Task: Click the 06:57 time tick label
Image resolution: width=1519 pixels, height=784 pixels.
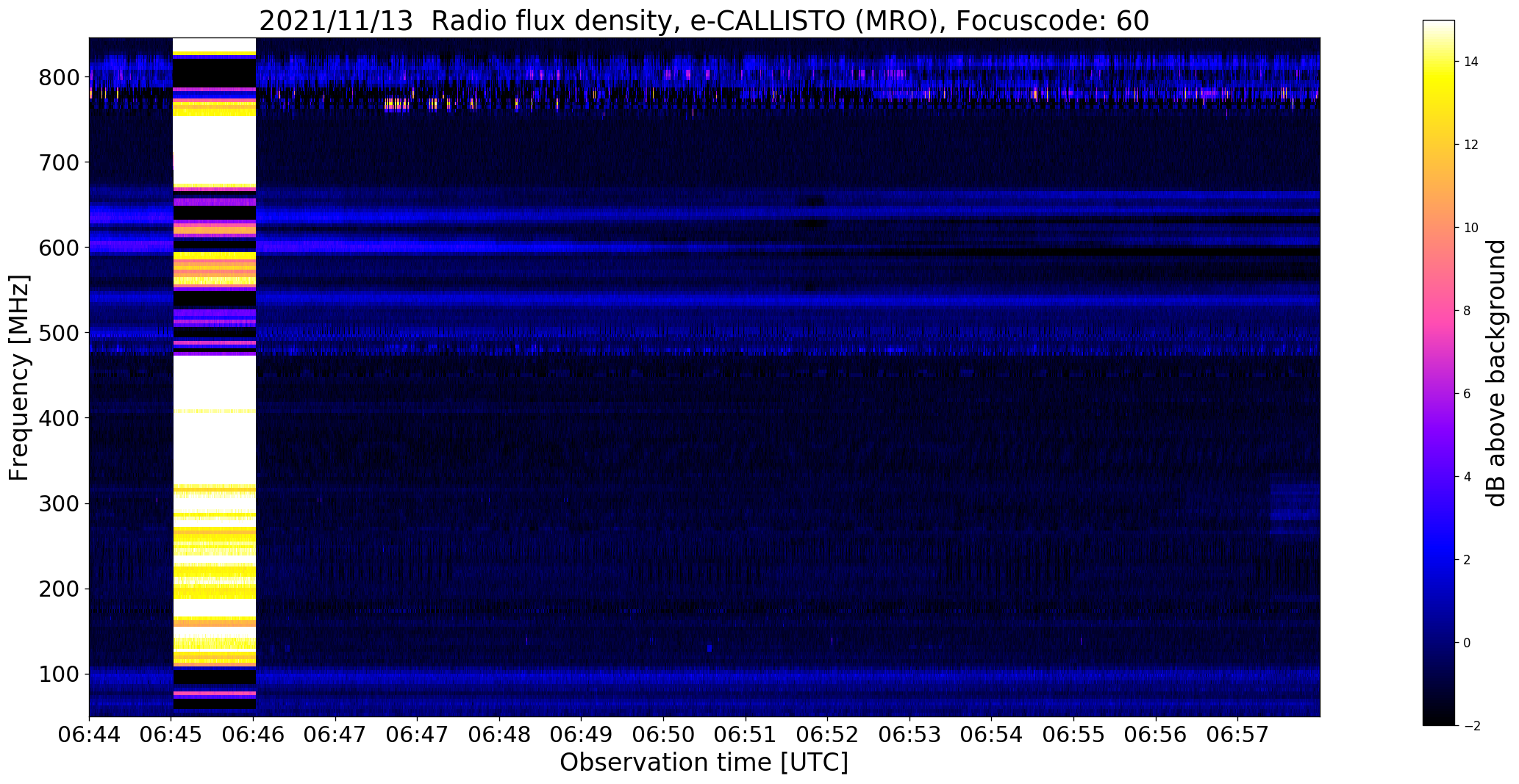Action: (1238, 736)
